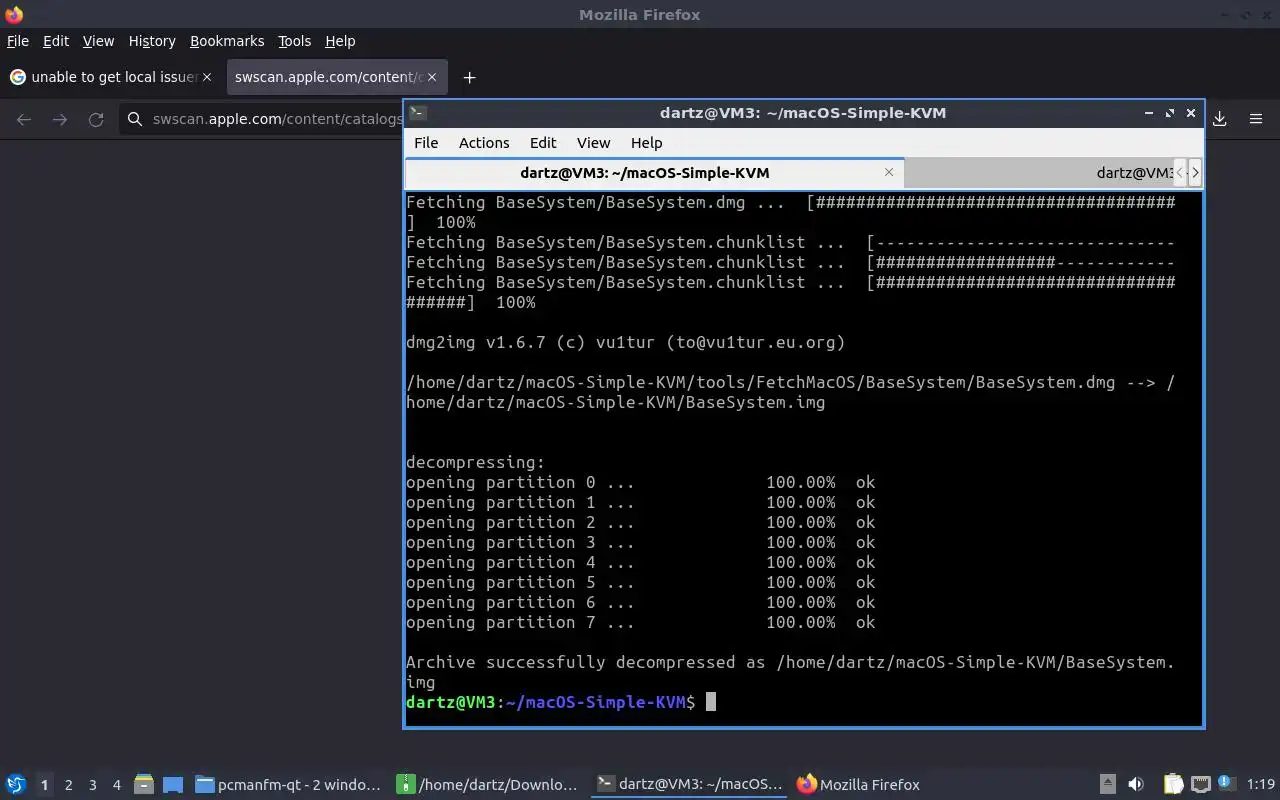Open the terminal View menu

tap(593, 143)
